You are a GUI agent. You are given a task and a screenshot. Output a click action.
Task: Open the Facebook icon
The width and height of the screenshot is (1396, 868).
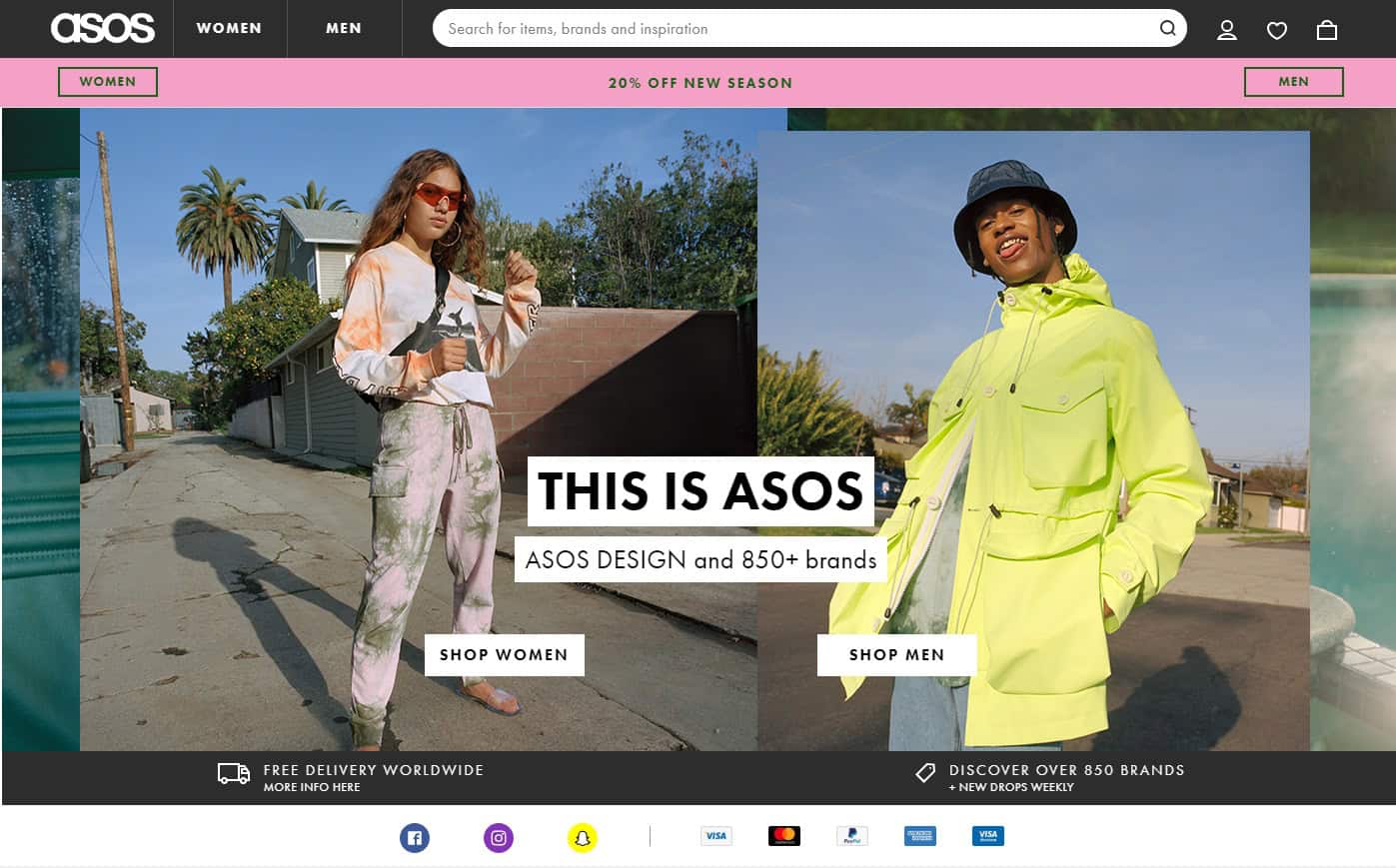[x=415, y=837]
